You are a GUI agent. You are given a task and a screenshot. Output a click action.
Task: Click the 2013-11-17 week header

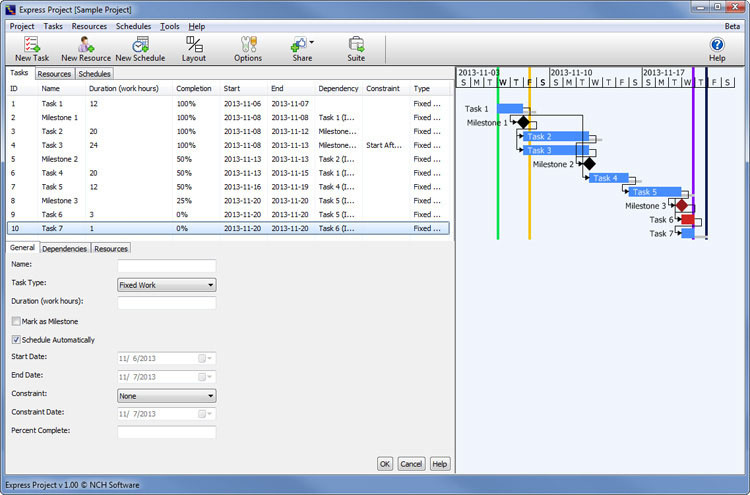tap(664, 72)
